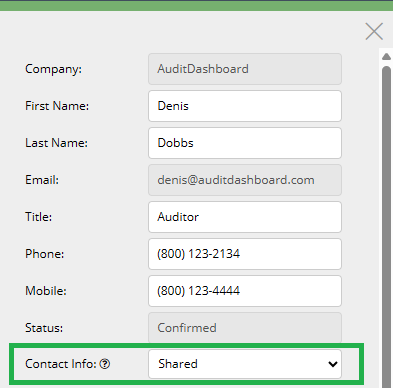Focus the First Name field containing Denis

pos(245,106)
